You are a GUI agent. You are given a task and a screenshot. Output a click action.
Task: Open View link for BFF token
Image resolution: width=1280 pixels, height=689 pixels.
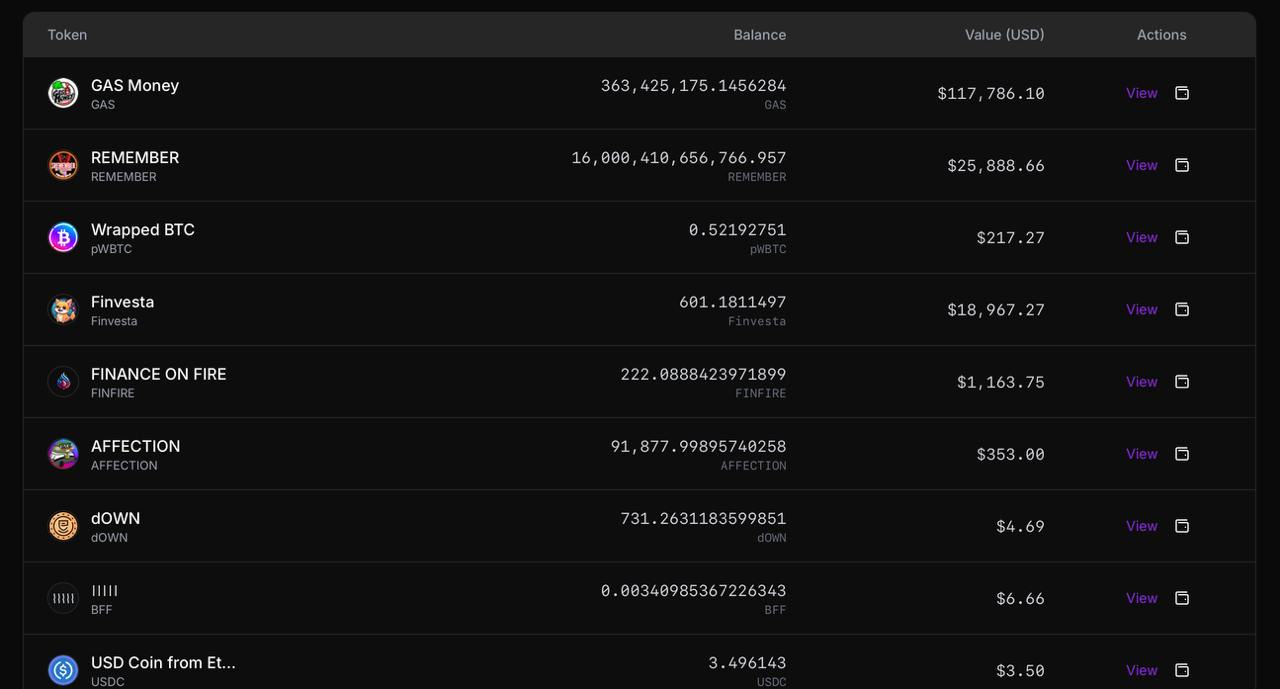click(1142, 598)
